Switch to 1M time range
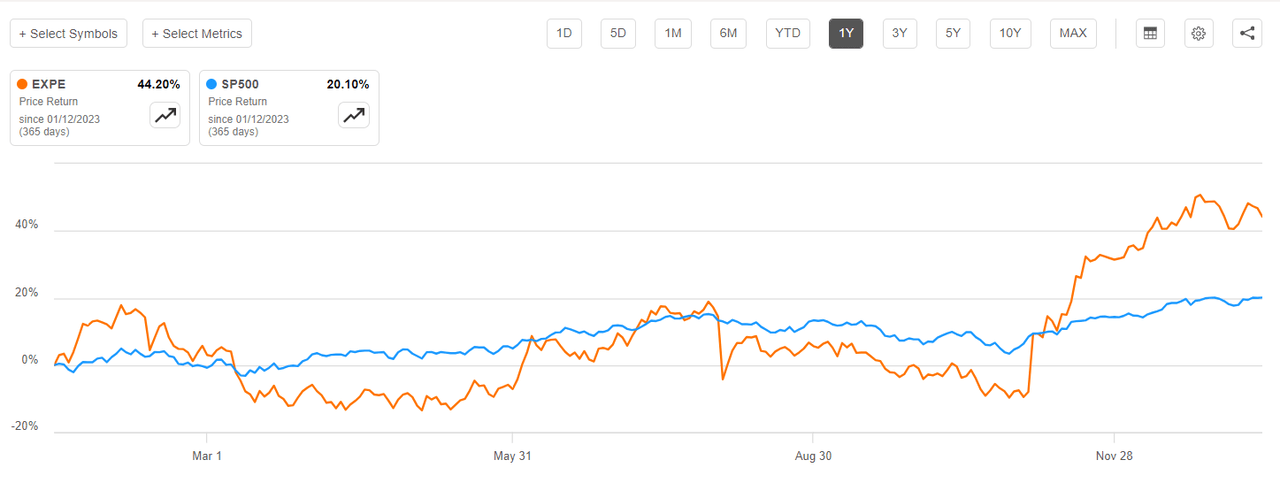1280x483 pixels. [x=673, y=33]
